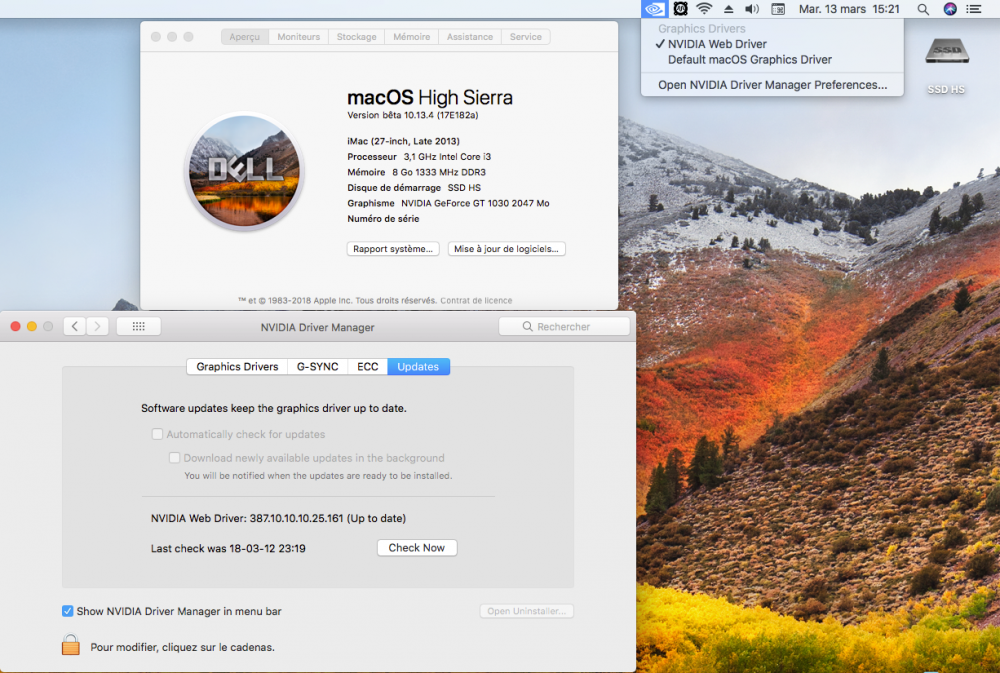Open the Stockage tab
1000x673 pixels.
[357, 37]
